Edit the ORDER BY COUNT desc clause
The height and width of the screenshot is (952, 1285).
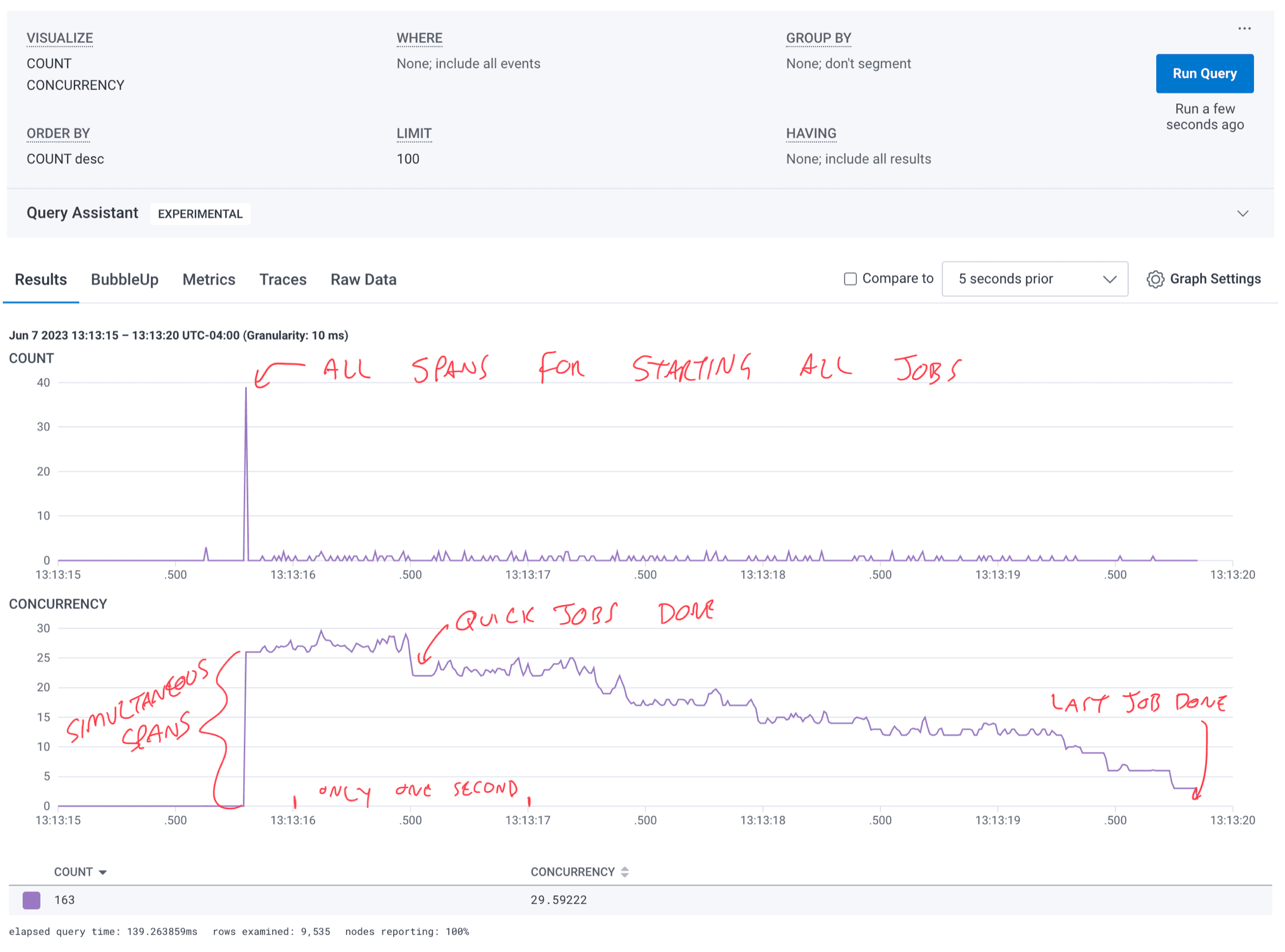click(x=65, y=159)
